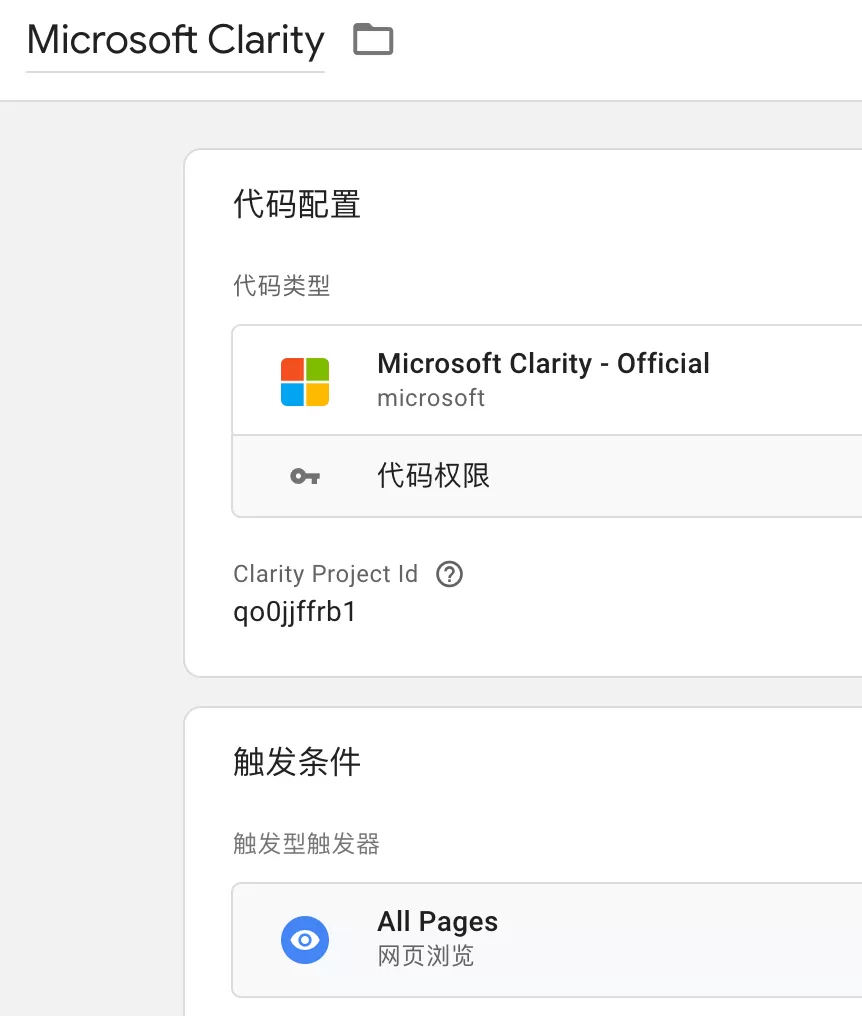Open the All Pages trigger
The image size is (862, 1016).
coord(547,940)
